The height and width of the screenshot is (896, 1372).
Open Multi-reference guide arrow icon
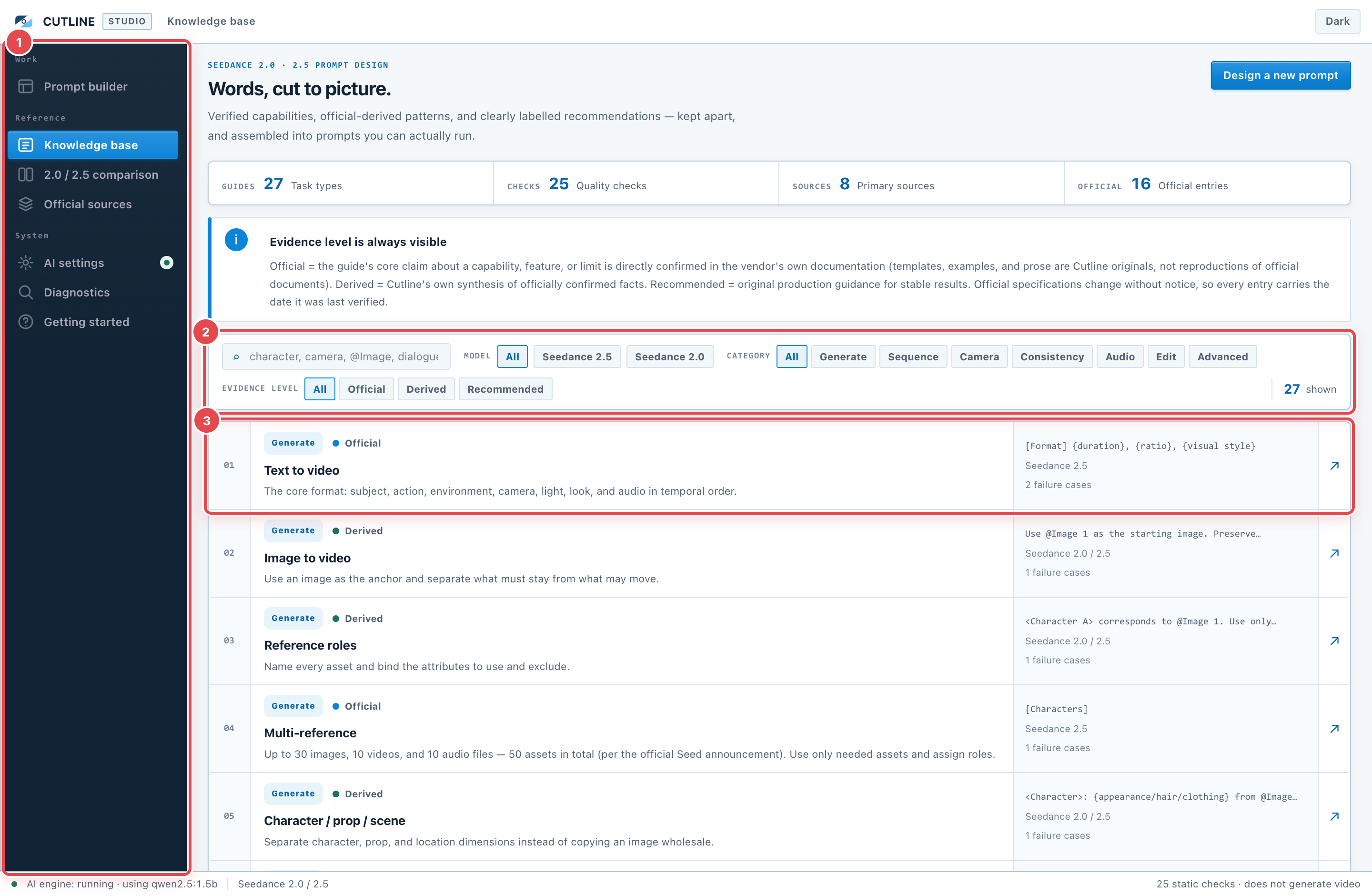(1334, 729)
